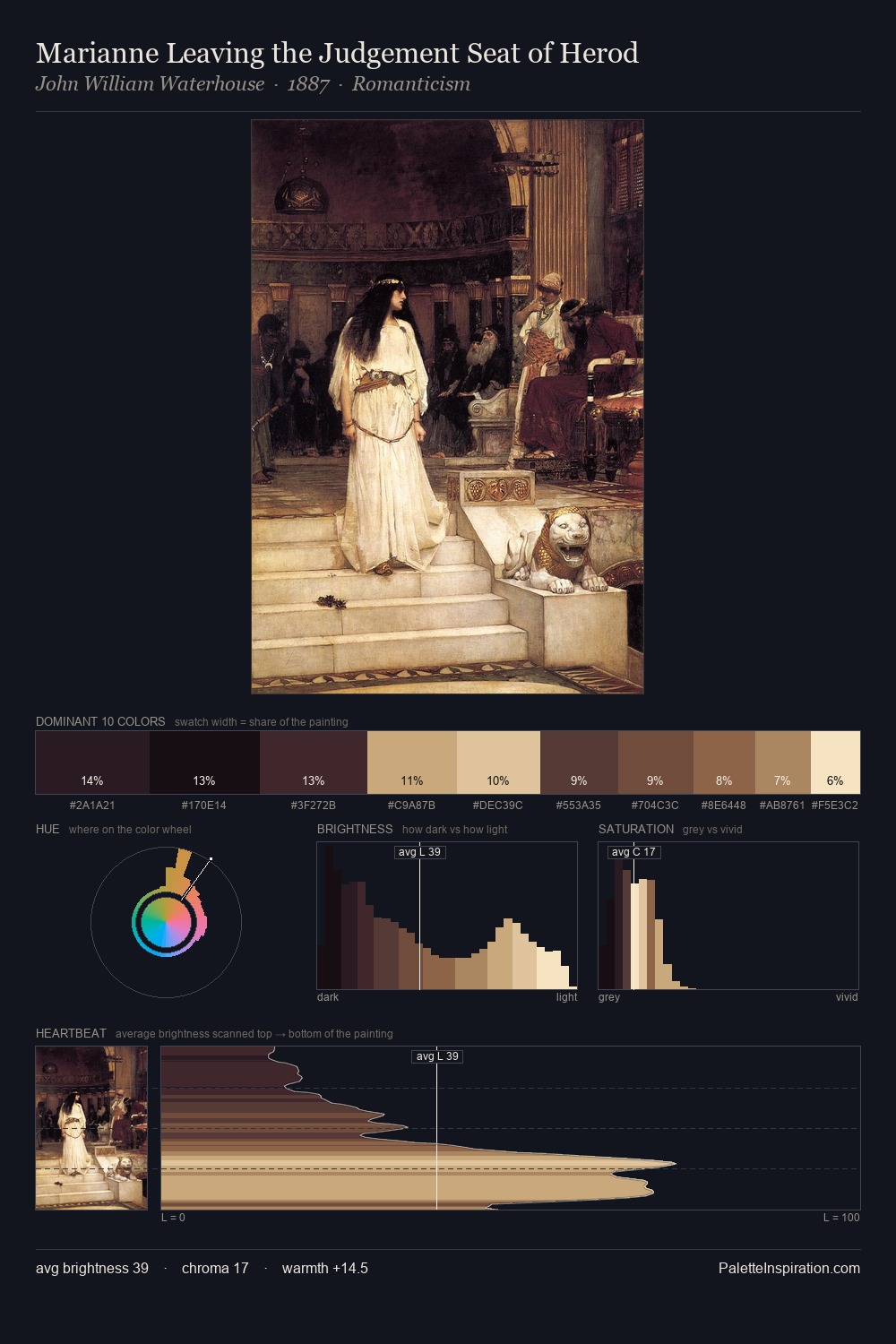Click the avg brightness 39 footer stat
896x1344 pixels.
[92, 1268]
